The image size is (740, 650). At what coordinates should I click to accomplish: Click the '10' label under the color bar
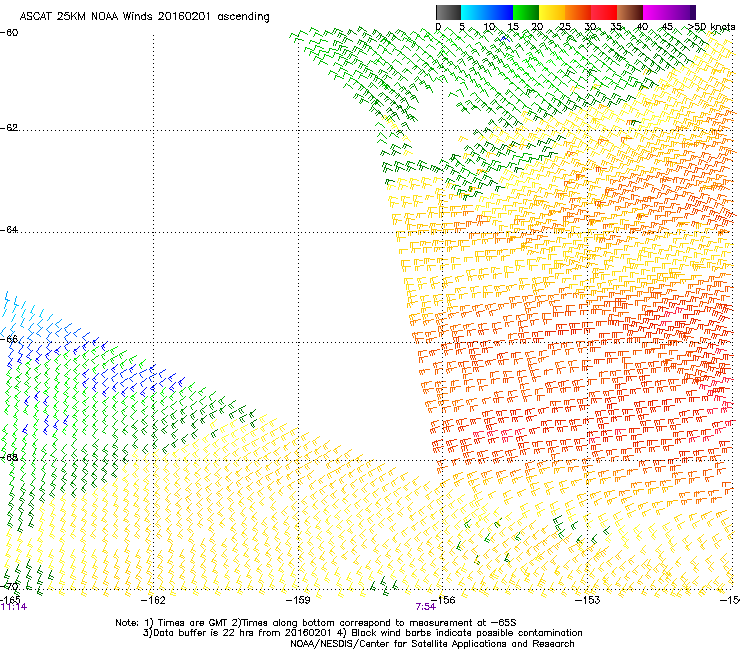[x=489, y=27]
